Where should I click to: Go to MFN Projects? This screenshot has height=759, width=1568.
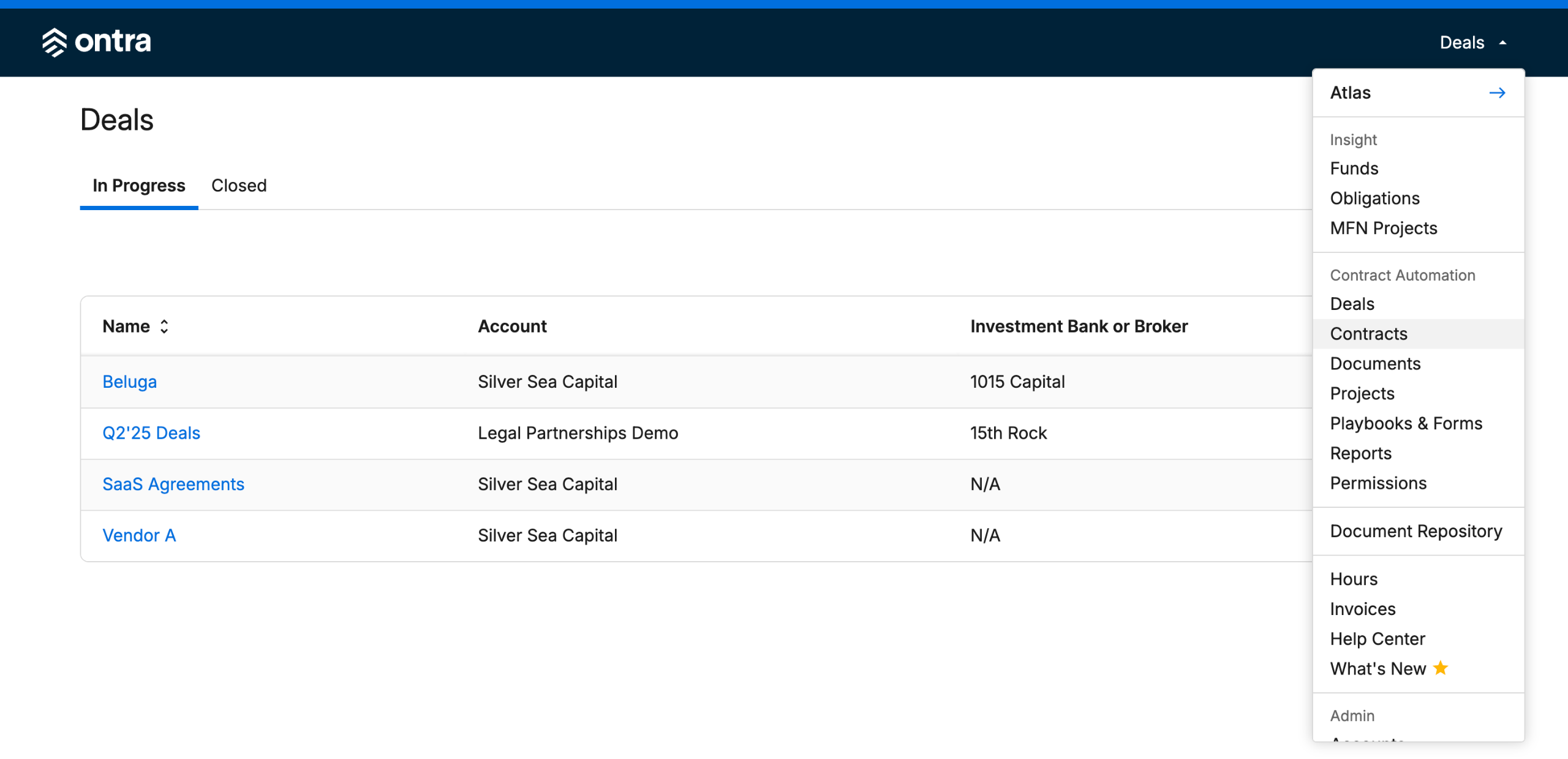tap(1383, 228)
